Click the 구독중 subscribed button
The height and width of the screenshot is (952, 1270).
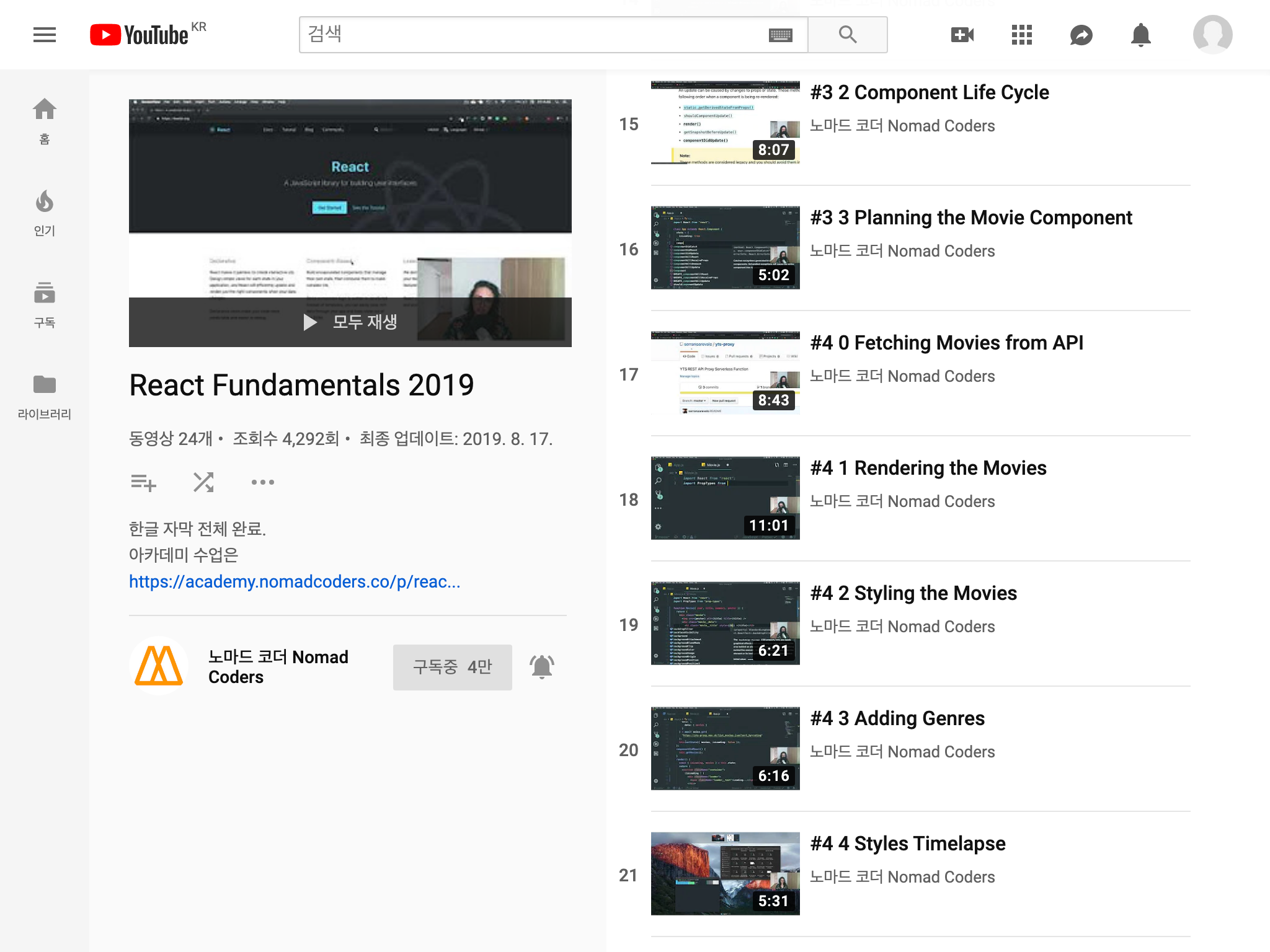pos(452,667)
